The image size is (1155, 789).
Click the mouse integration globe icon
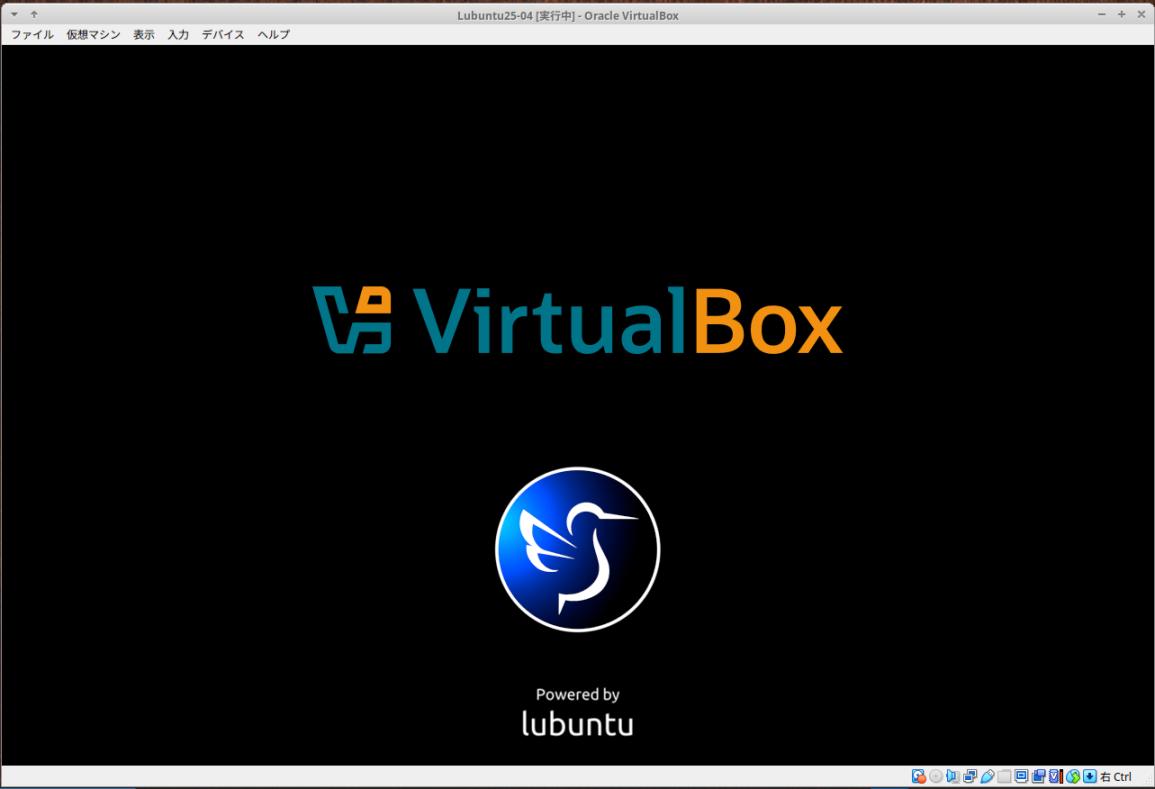tap(1073, 776)
